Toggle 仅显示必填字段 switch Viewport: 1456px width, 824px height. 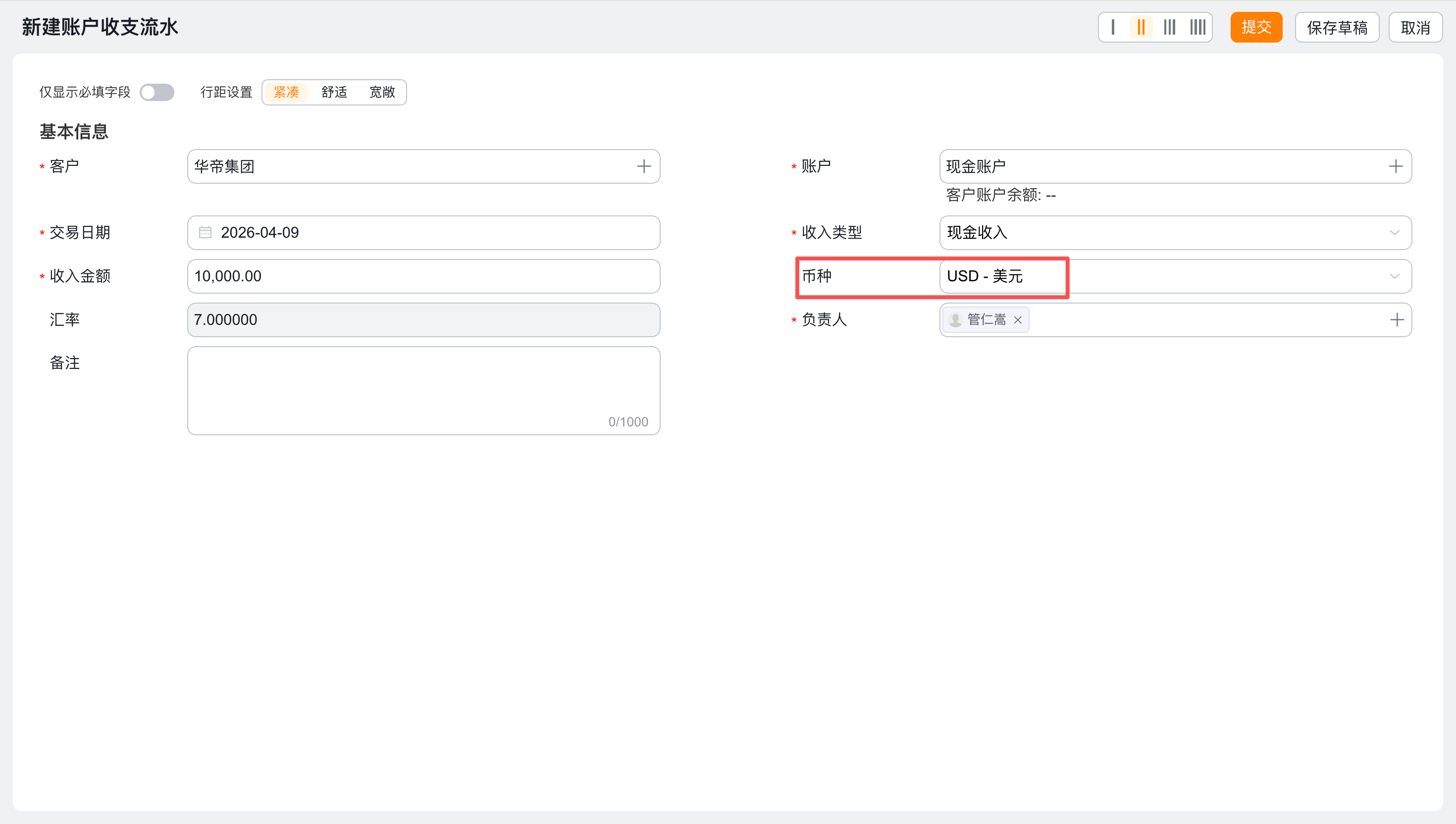157,92
